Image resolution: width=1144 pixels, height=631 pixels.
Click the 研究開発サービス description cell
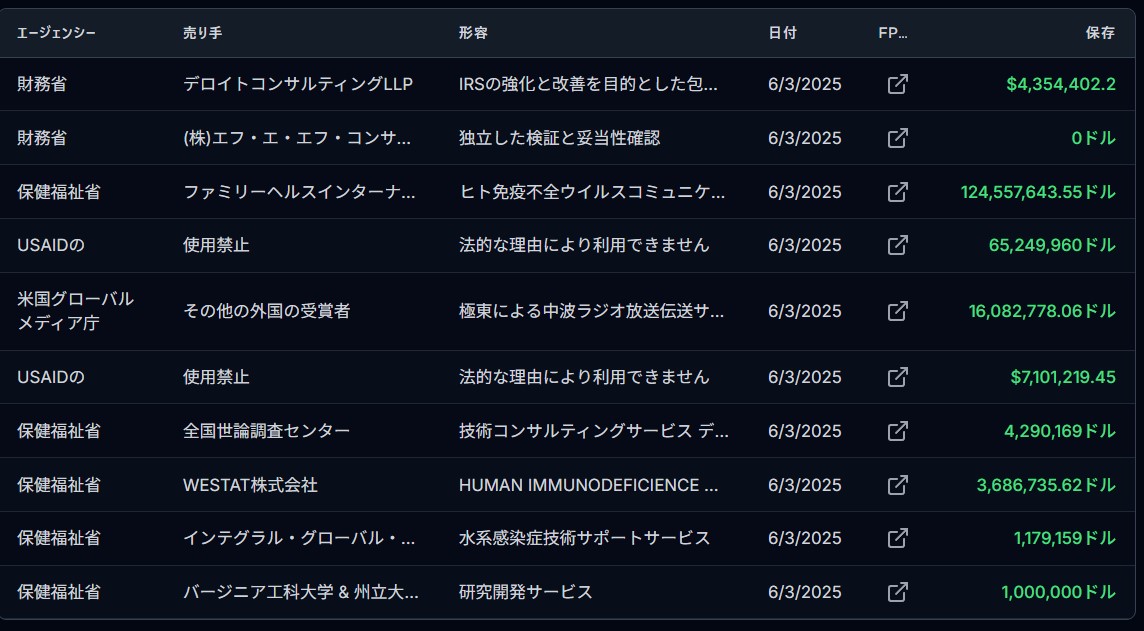pyautogui.click(x=526, y=592)
